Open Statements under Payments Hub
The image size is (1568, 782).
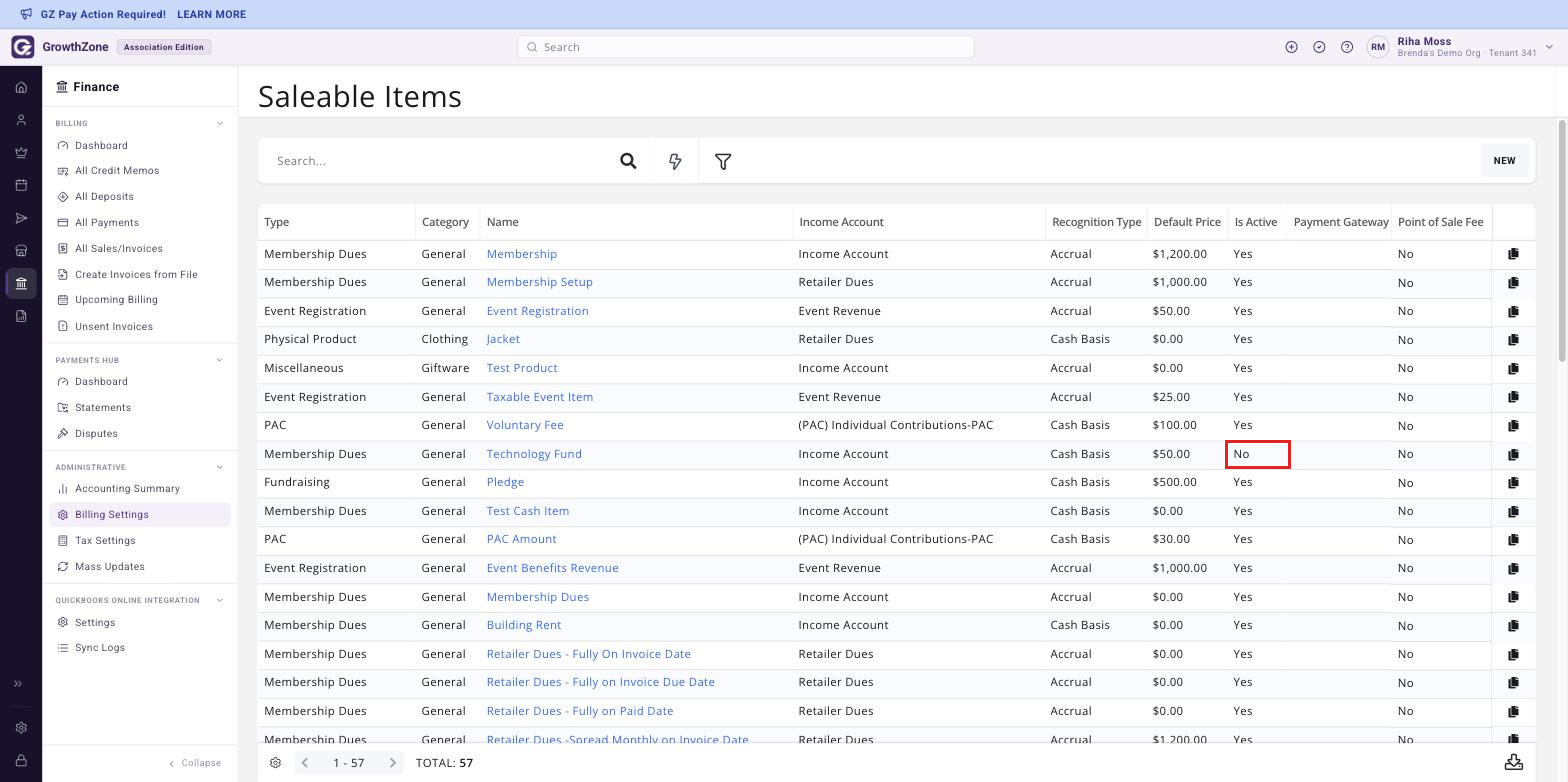click(103, 408)
